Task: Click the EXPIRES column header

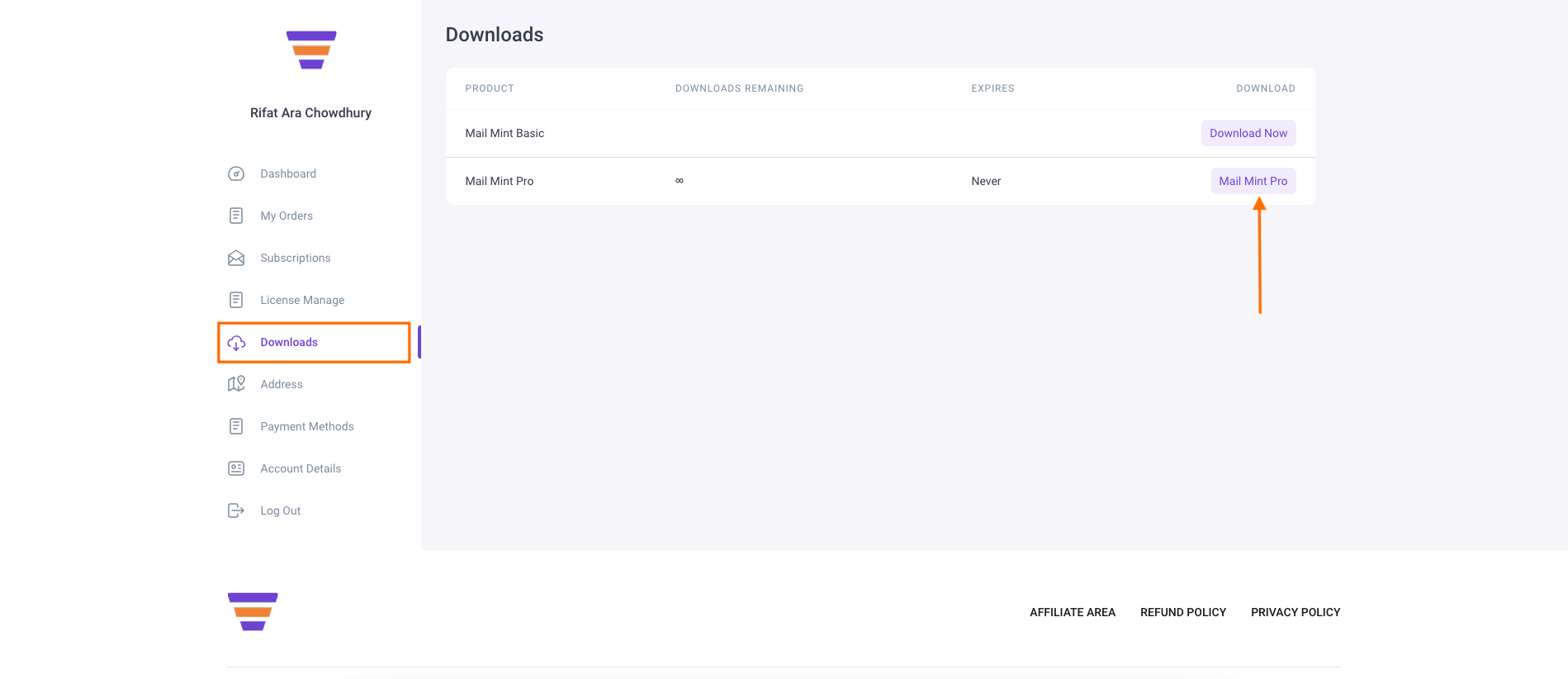Action: click(x=992, y=88)
